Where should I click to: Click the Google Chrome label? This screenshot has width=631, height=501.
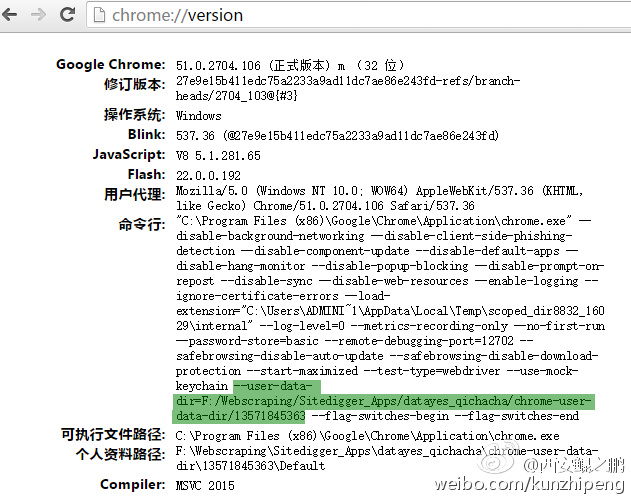[x=110, y=64]
